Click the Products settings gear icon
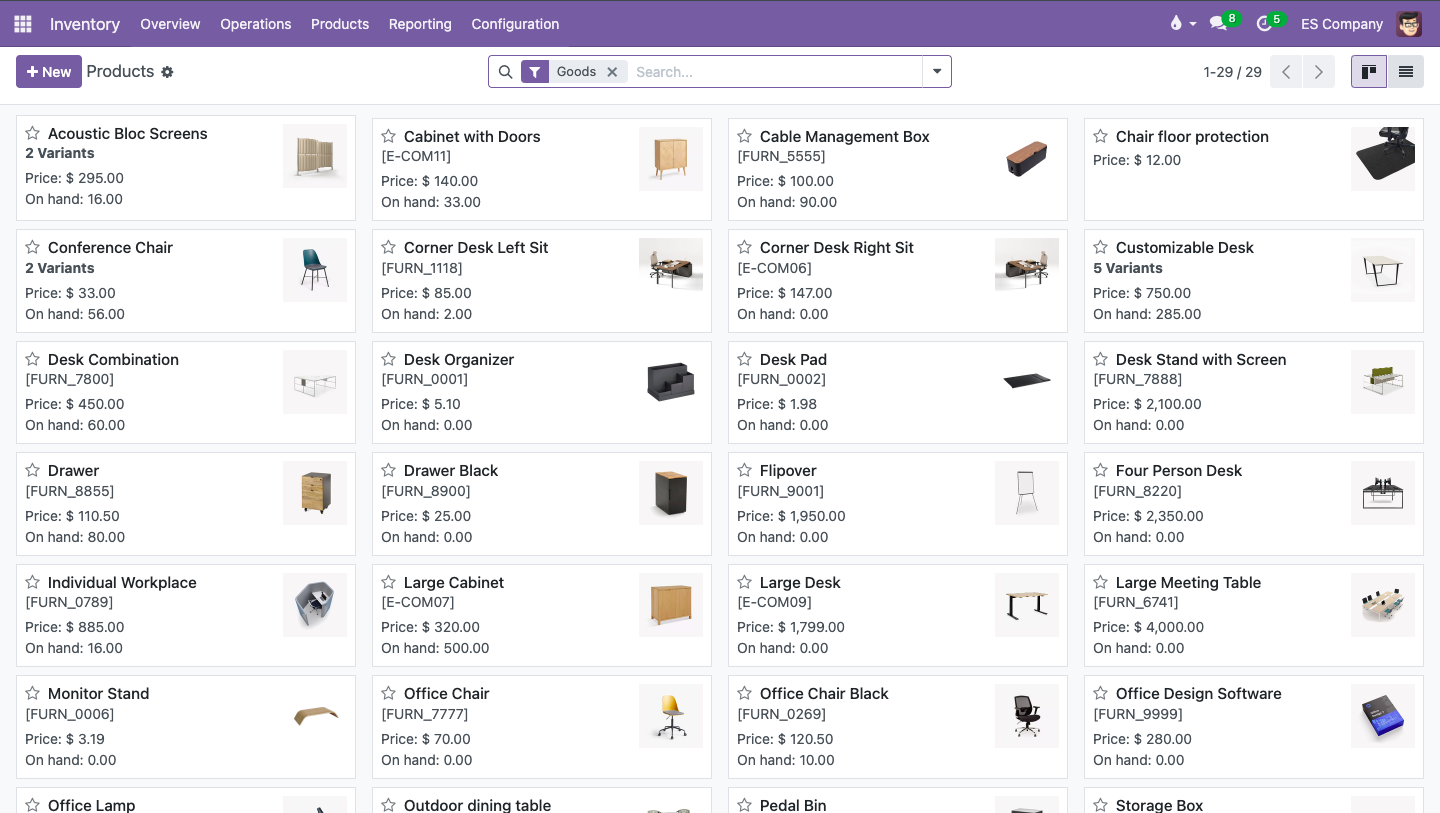The height and width of the screenshot is (813, 1440). point(167,72)
